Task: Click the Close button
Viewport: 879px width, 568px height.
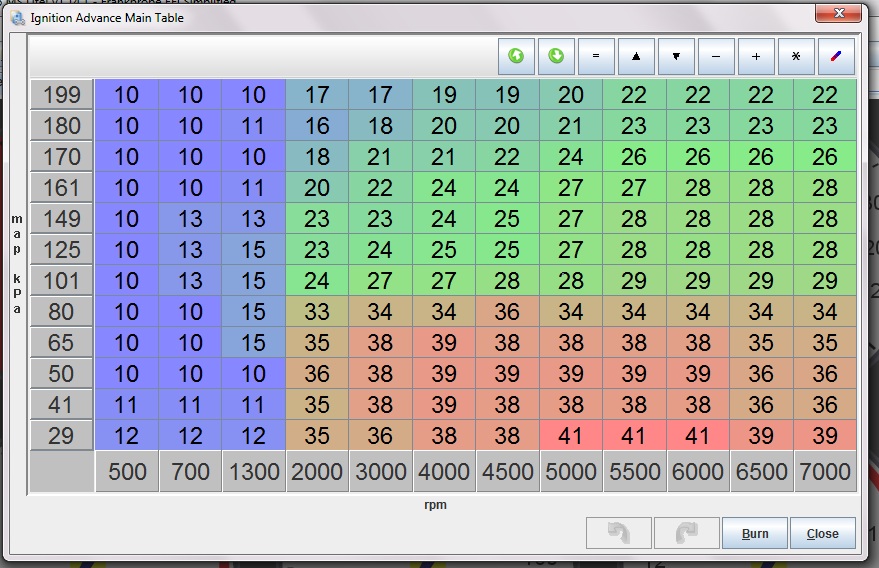Action: [x=822, y=533]
